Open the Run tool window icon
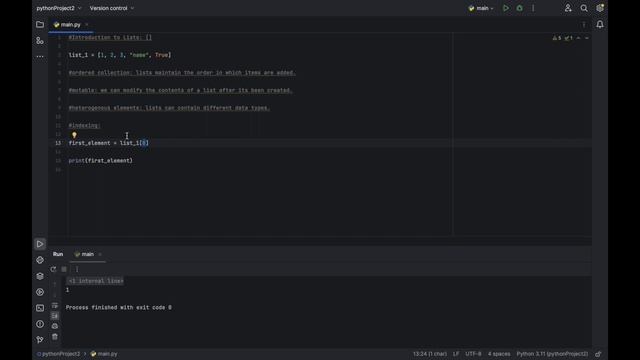Viewport: 640px width, 360px height. click(40, 244)
